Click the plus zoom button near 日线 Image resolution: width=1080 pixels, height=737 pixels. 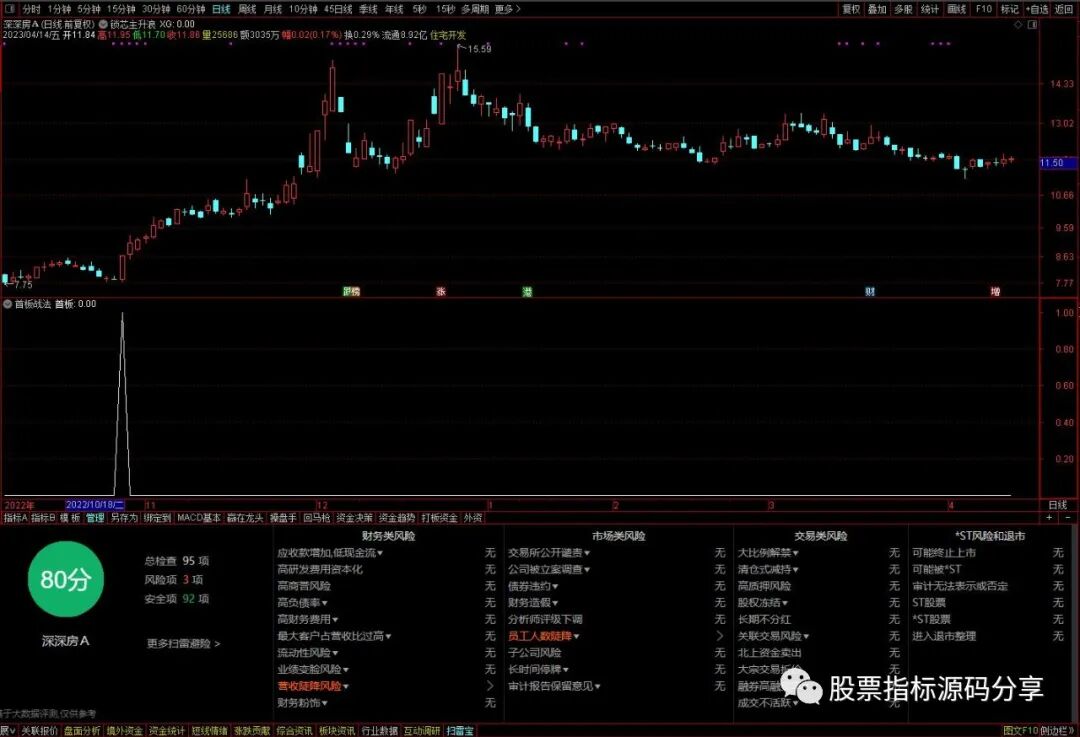click(1050, 517)
